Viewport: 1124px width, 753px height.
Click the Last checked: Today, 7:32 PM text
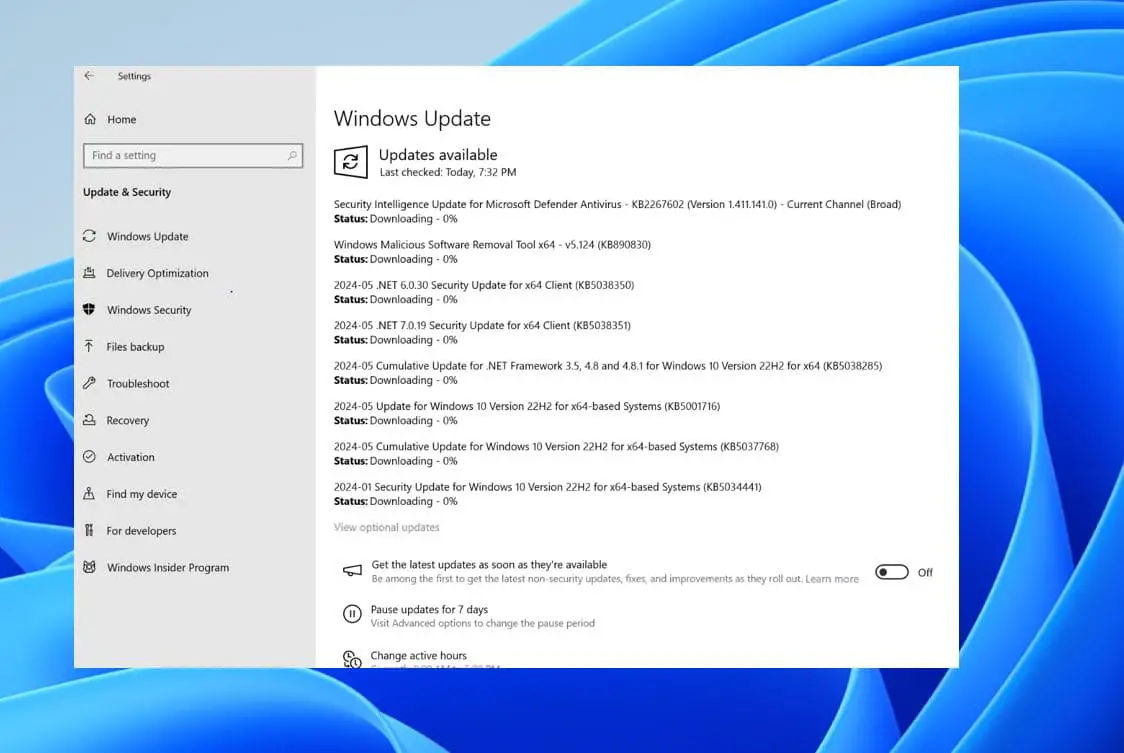[x=448, y=172]
